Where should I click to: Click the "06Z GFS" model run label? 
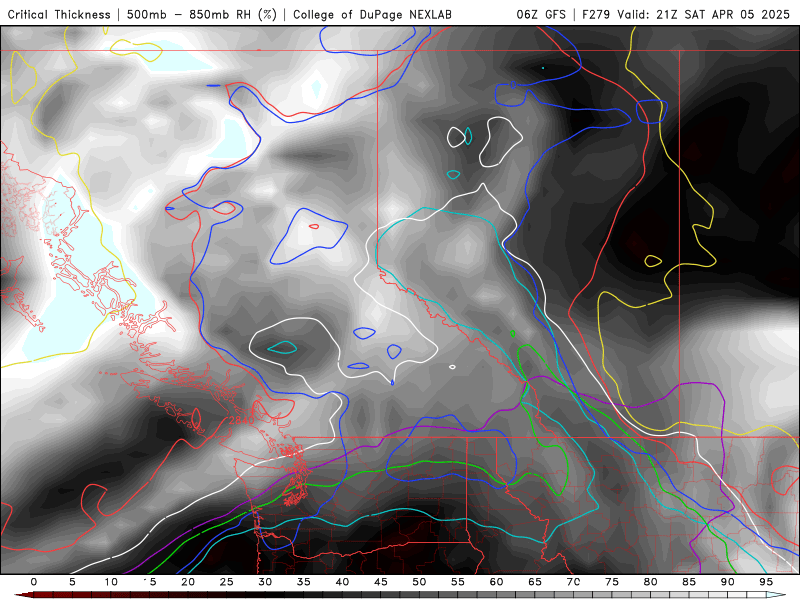541,14
